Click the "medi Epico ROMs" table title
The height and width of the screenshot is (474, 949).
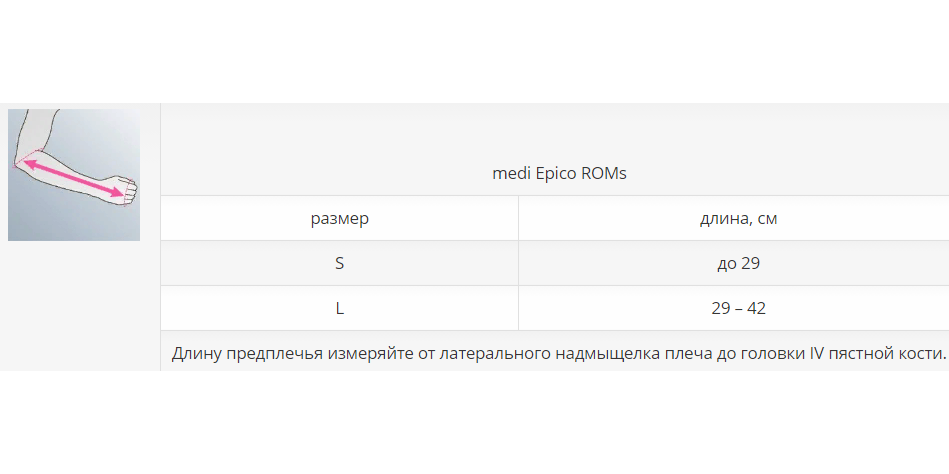pyautogui.click(x=559, y=173)
